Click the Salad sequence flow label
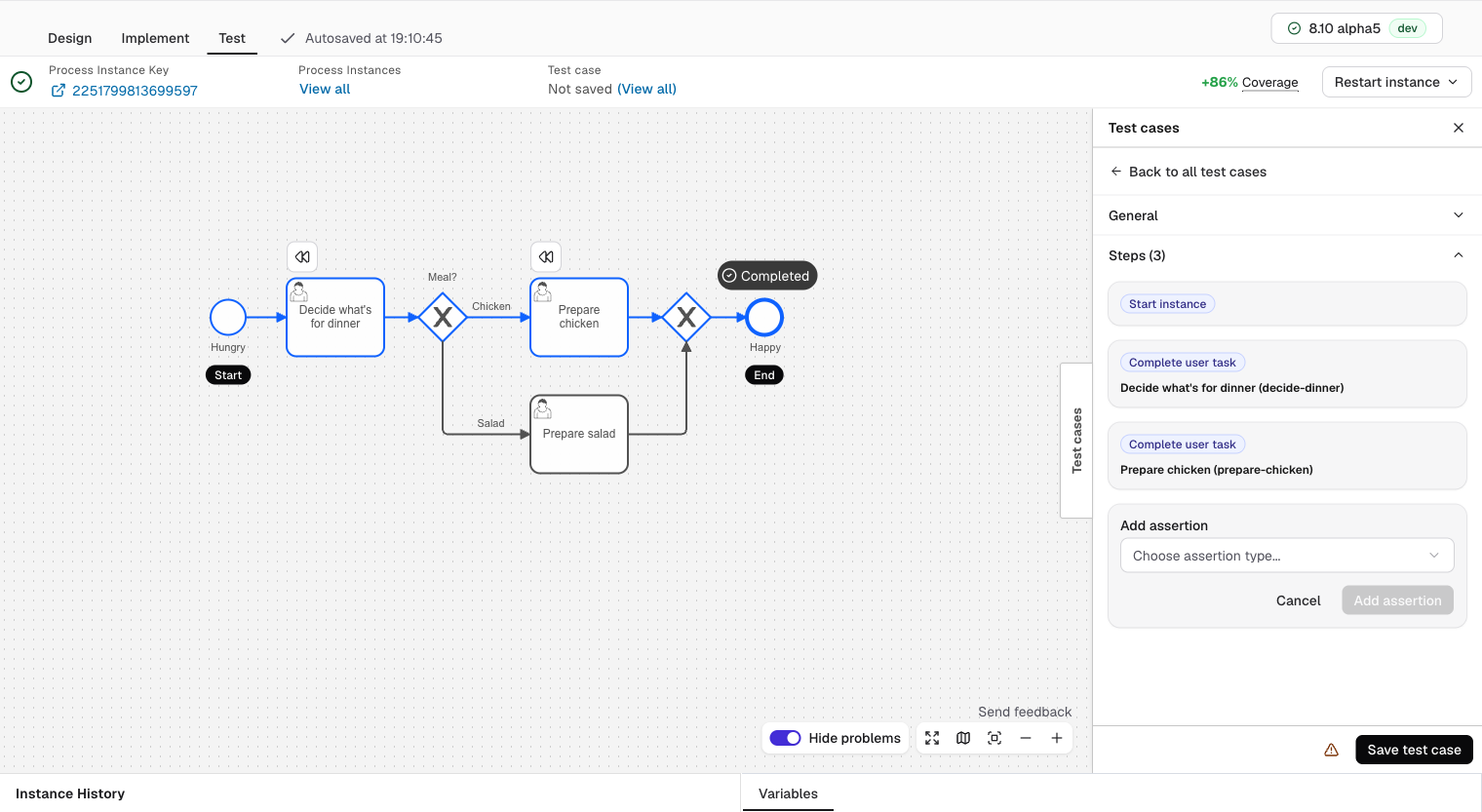 (490, 423)
